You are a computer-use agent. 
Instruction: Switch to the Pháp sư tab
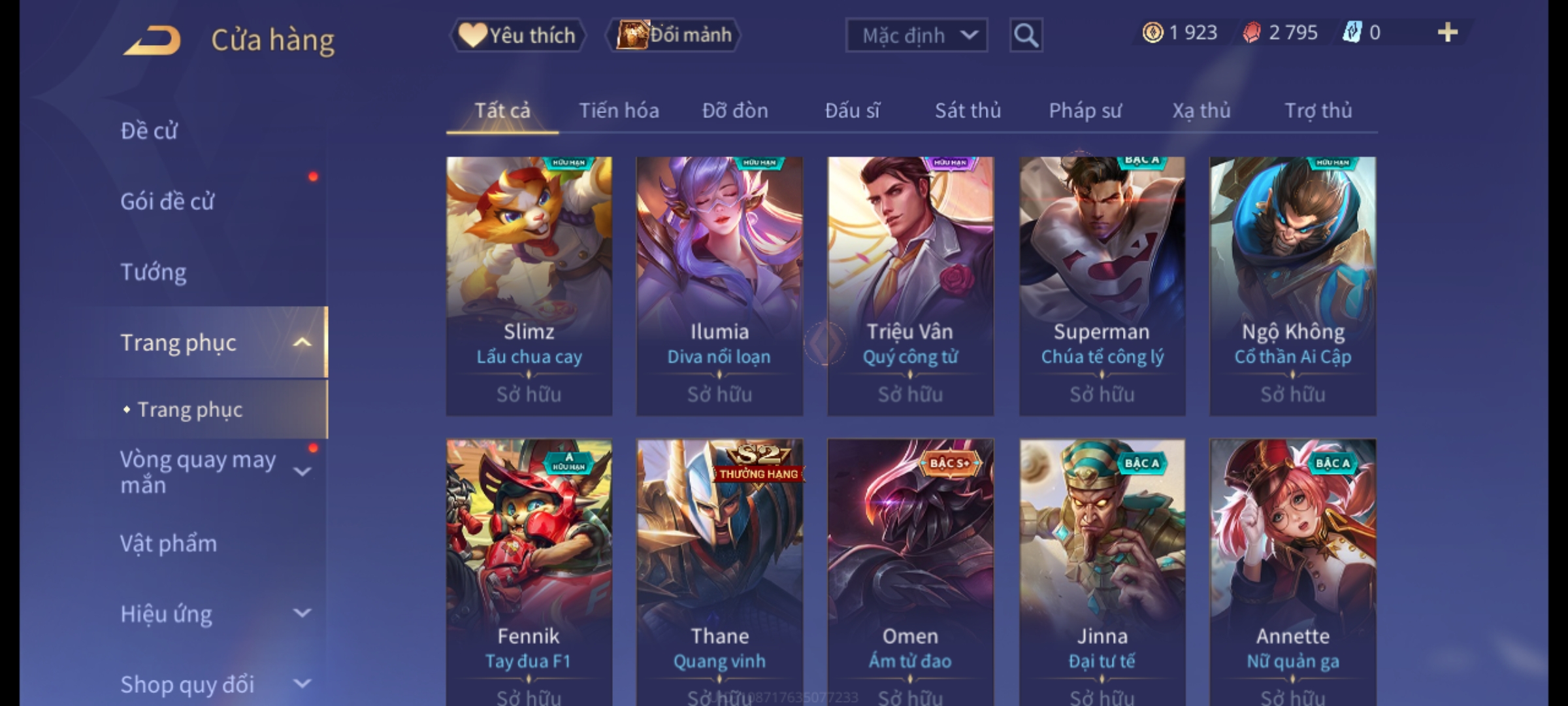[1085, 110]
